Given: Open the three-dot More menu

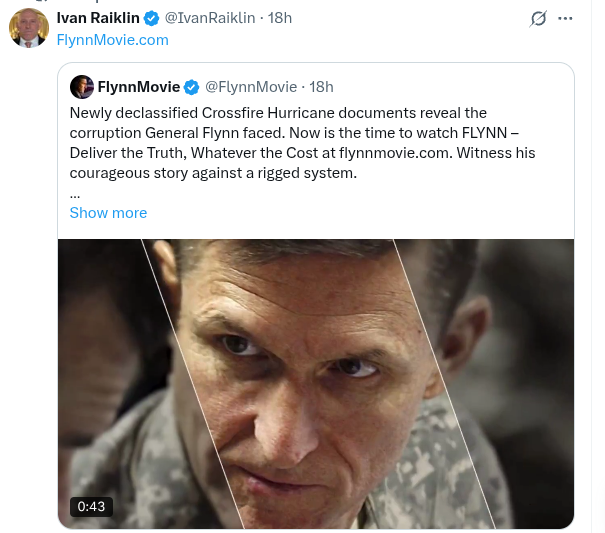Looking at the screenshot, I should (566, 18).
